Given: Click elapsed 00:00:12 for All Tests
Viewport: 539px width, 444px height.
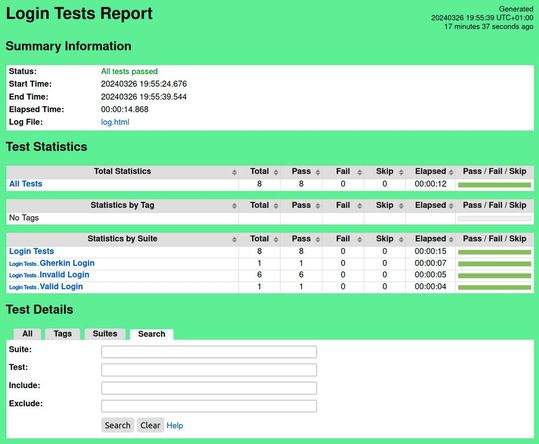Looking at the screenshot, I should tap(430, 184).
